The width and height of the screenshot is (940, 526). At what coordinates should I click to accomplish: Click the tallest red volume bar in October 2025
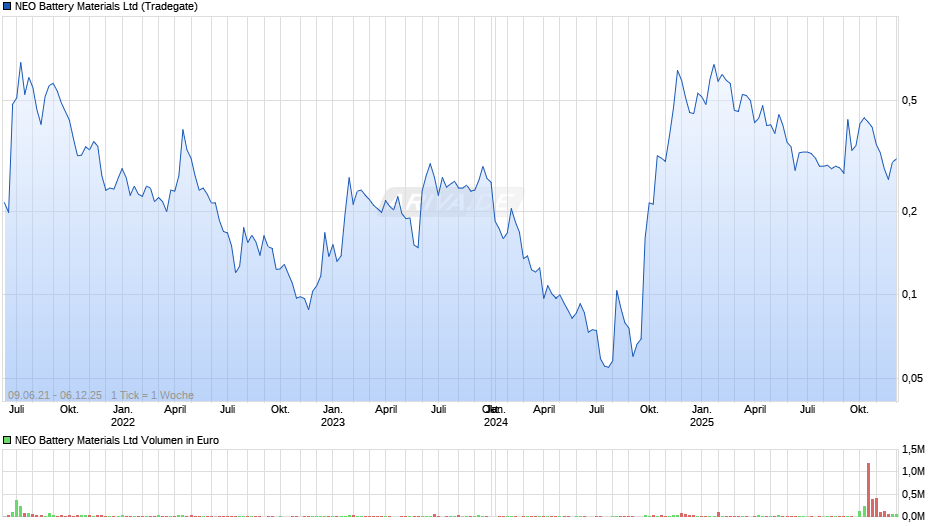[868, 489]
